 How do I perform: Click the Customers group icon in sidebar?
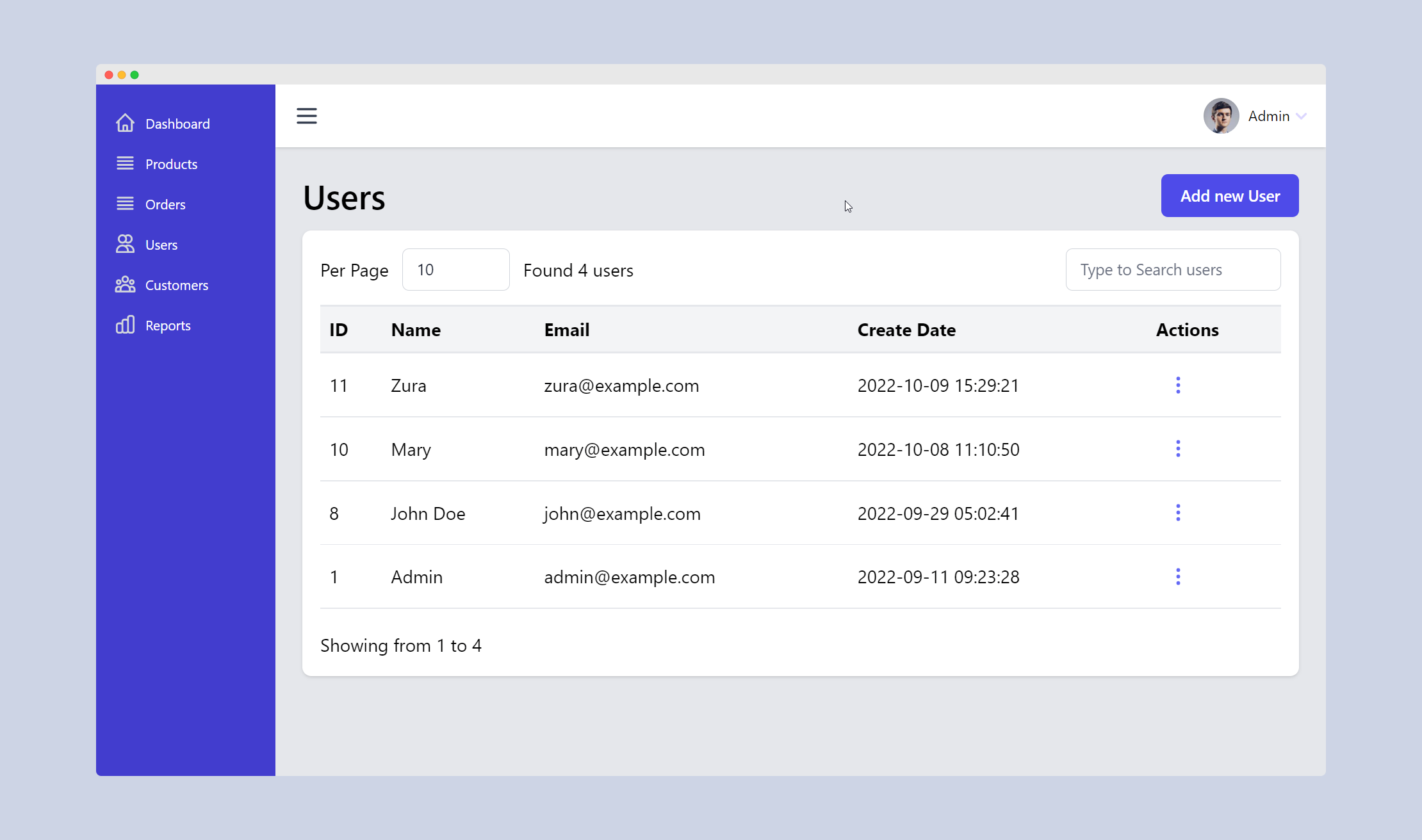125,284
